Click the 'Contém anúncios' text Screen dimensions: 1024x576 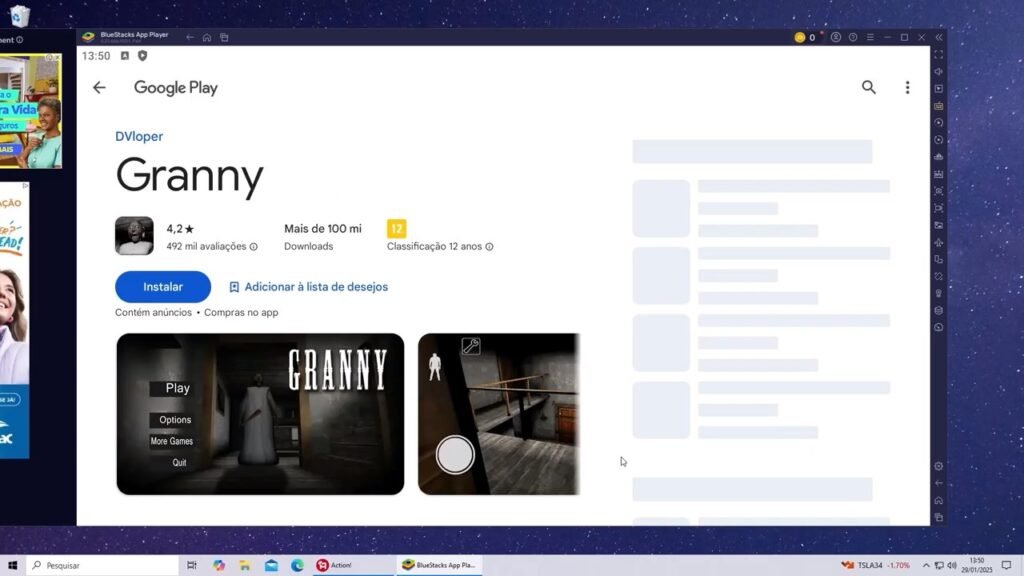click(x=153, y=312)
